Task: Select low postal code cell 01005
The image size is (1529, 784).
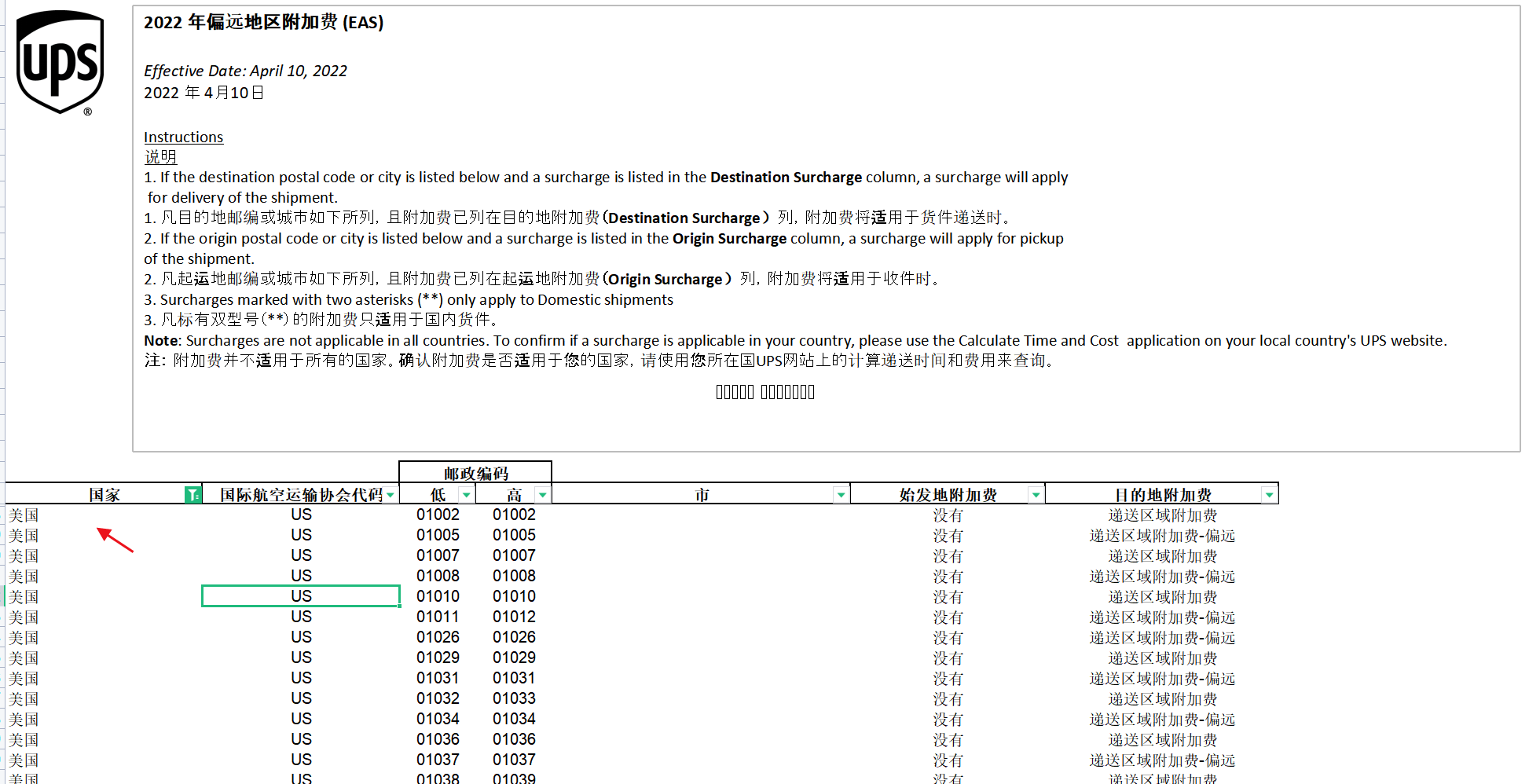Action: tap(438, 535)
